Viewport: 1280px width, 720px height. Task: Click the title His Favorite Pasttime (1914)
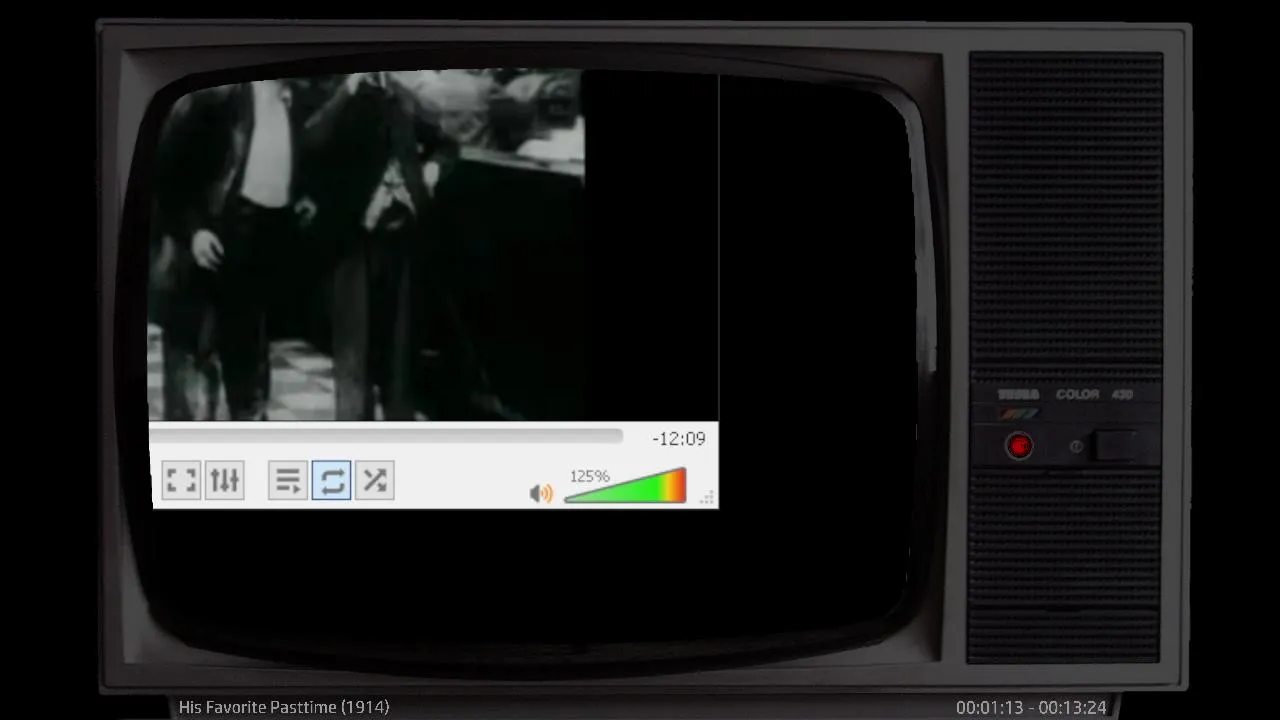pyautogui.click(x=284, y=707)
